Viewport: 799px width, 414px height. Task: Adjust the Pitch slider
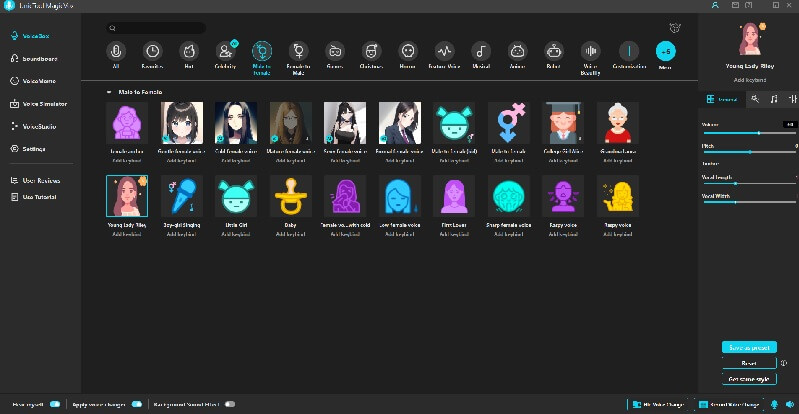click(x=749, y=151)
